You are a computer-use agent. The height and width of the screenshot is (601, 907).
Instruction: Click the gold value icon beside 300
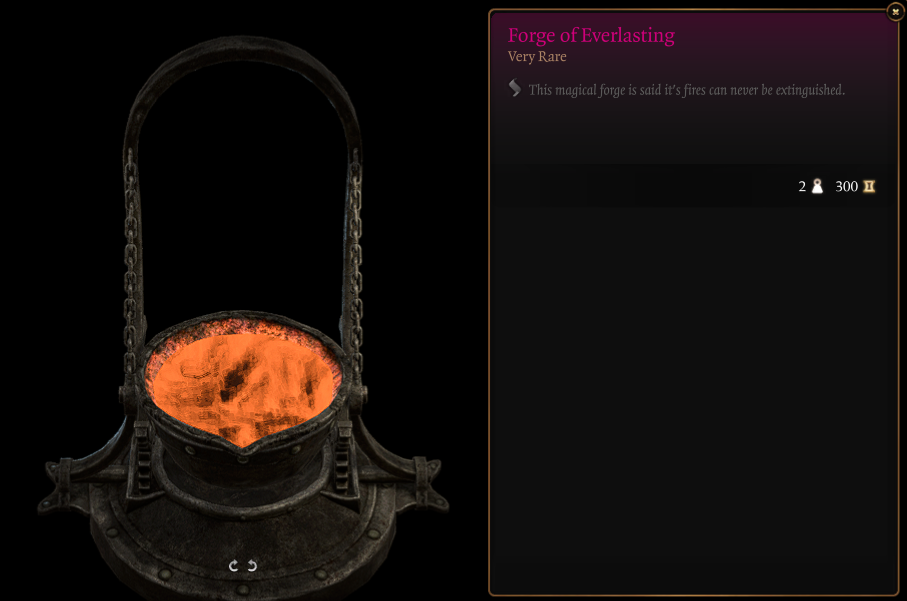point(869,186)
